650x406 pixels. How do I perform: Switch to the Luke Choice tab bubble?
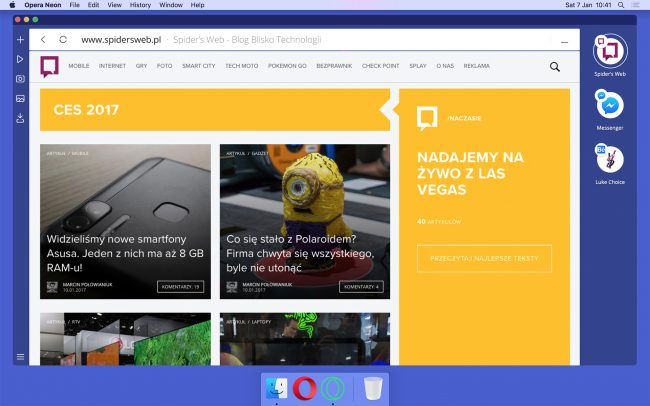point(610,159)
